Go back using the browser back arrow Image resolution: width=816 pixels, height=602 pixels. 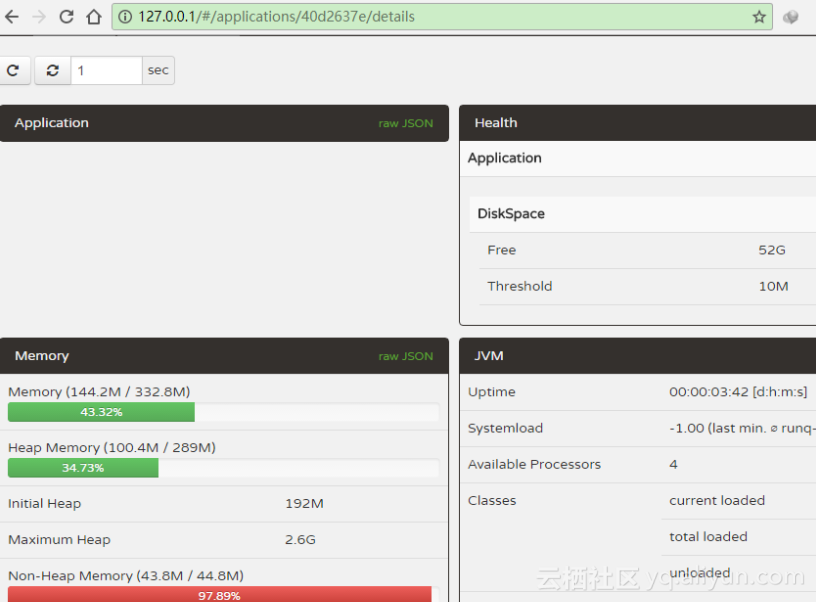12,17
